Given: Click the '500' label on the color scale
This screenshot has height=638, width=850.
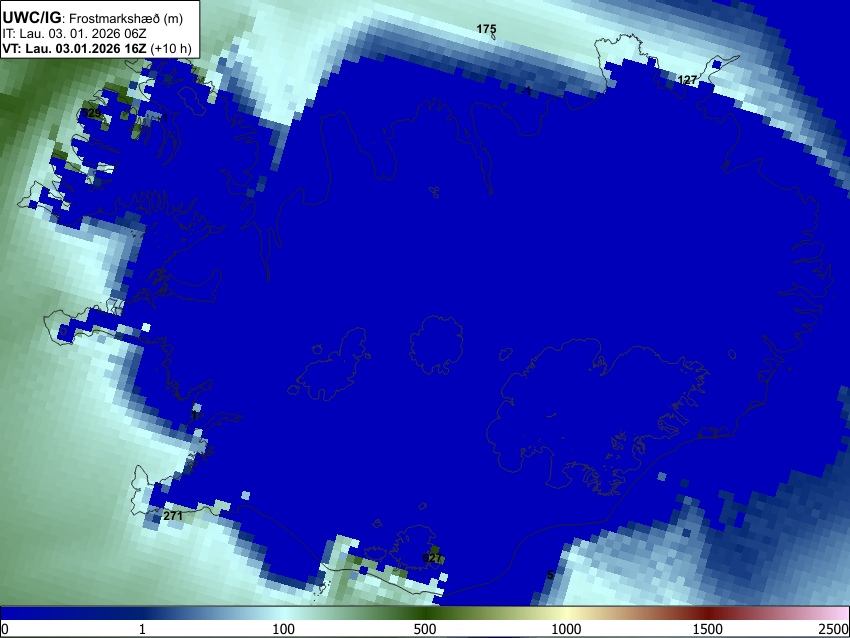Looking at the screenshot, I should pos(425,629).
